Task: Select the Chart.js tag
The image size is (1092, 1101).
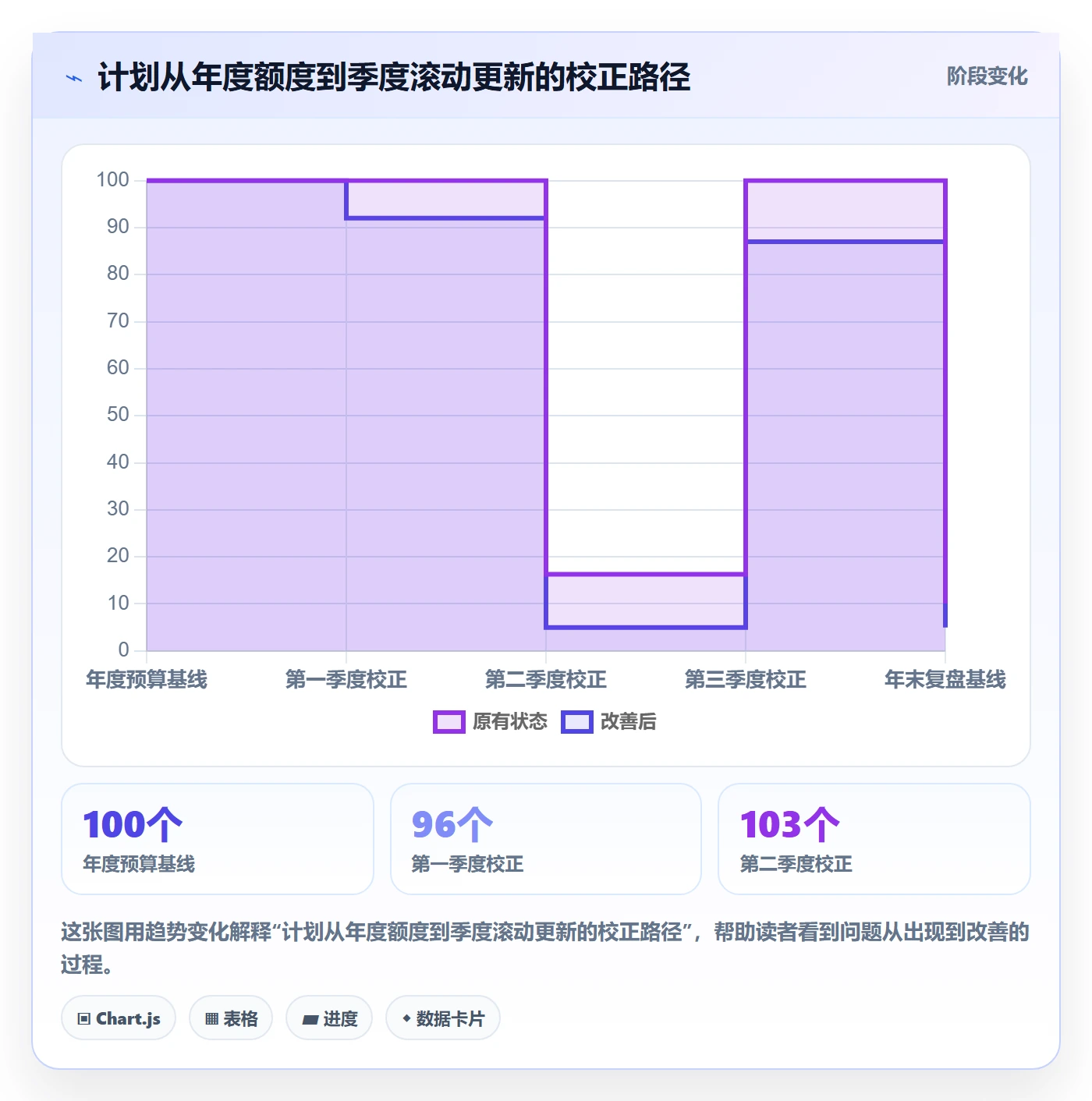Action: pos(119,1018)
